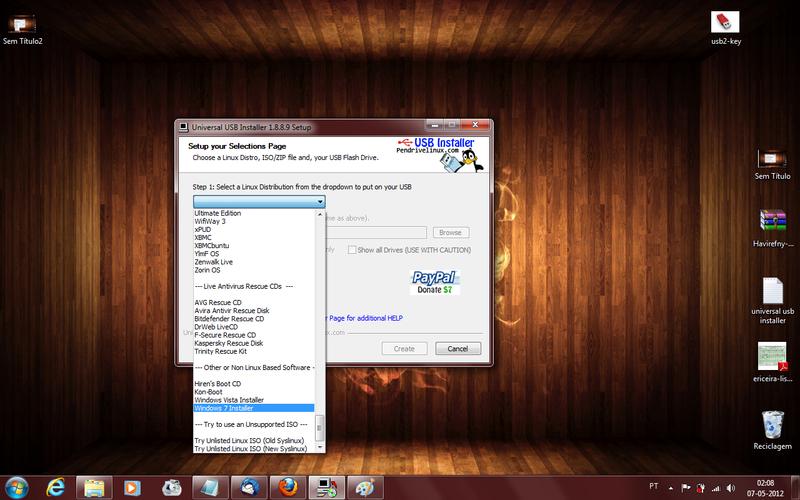
Task: Select Ultimate Edition entry
Action: pos(254,213)
